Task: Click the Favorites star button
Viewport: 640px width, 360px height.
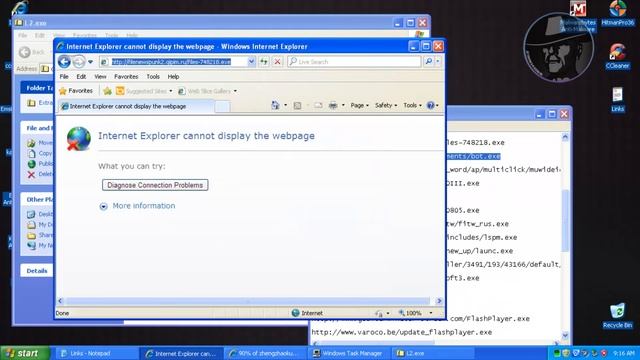Action: (x=76, y=91)
